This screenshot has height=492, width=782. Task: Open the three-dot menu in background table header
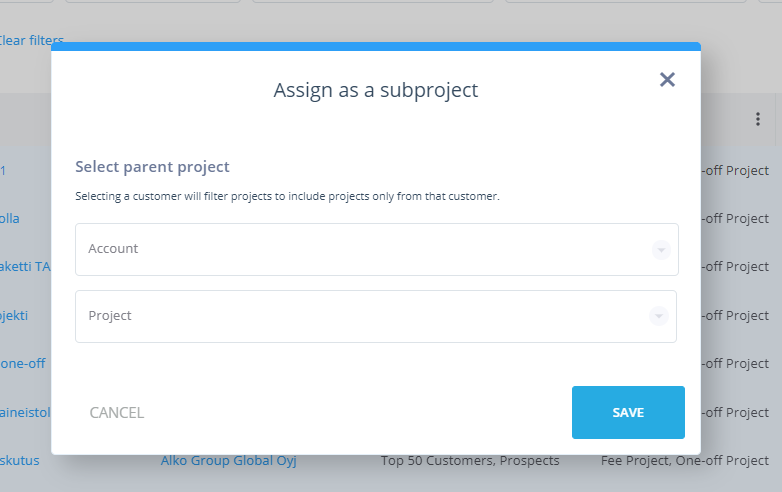(758, 119)
